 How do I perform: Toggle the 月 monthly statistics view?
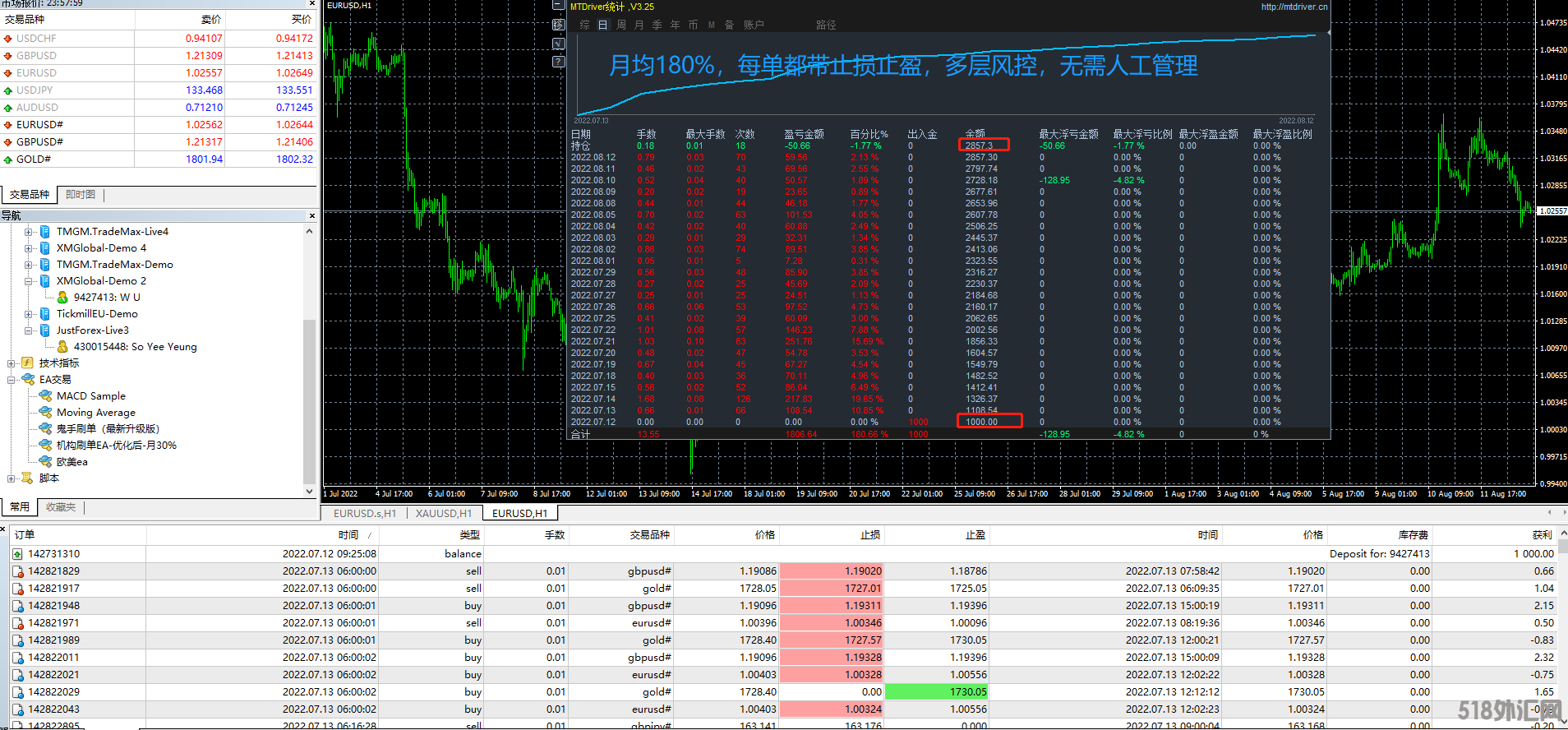click(x=639, y=25)
